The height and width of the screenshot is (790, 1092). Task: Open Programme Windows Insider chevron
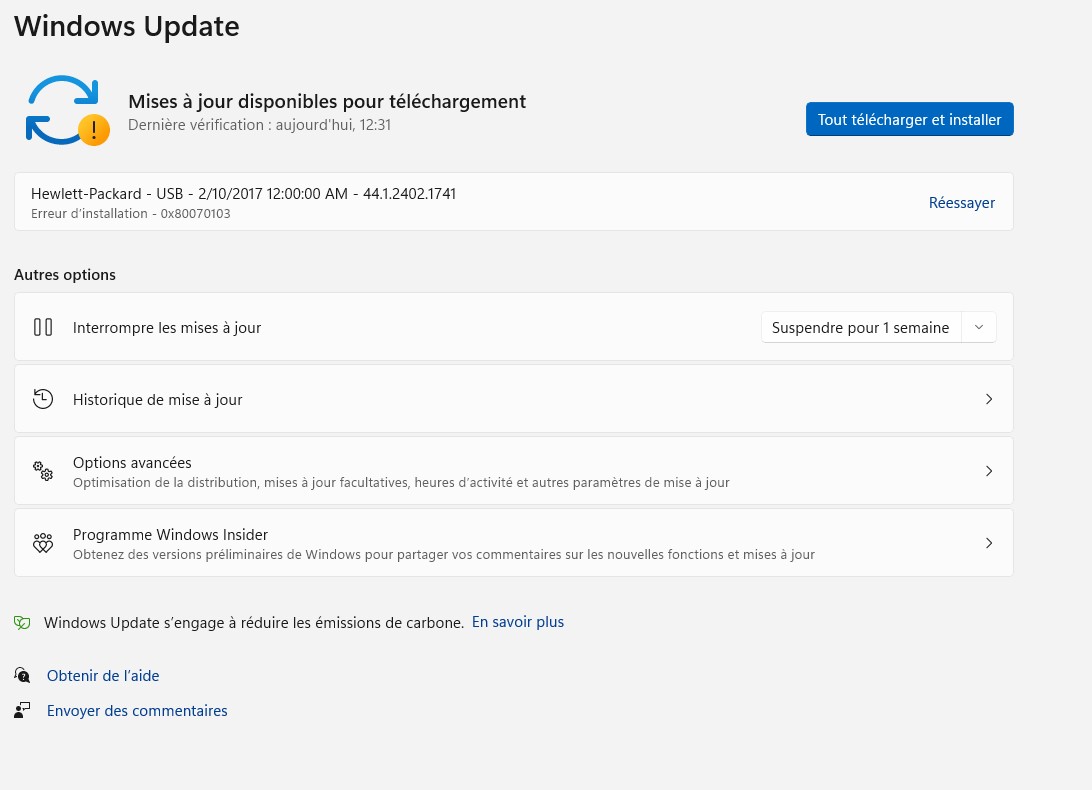coord(989,543)
